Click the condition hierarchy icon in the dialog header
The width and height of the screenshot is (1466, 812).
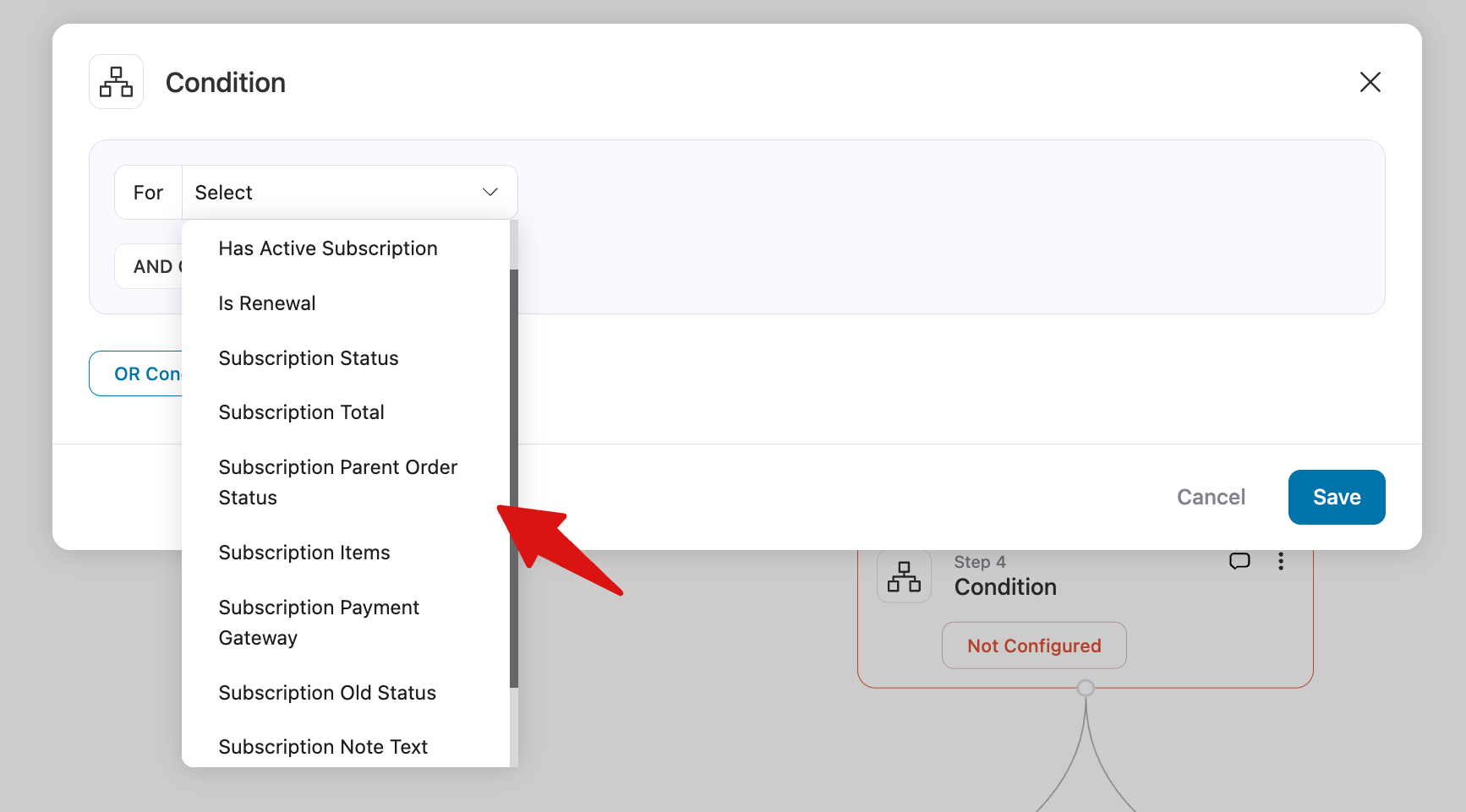116,81
